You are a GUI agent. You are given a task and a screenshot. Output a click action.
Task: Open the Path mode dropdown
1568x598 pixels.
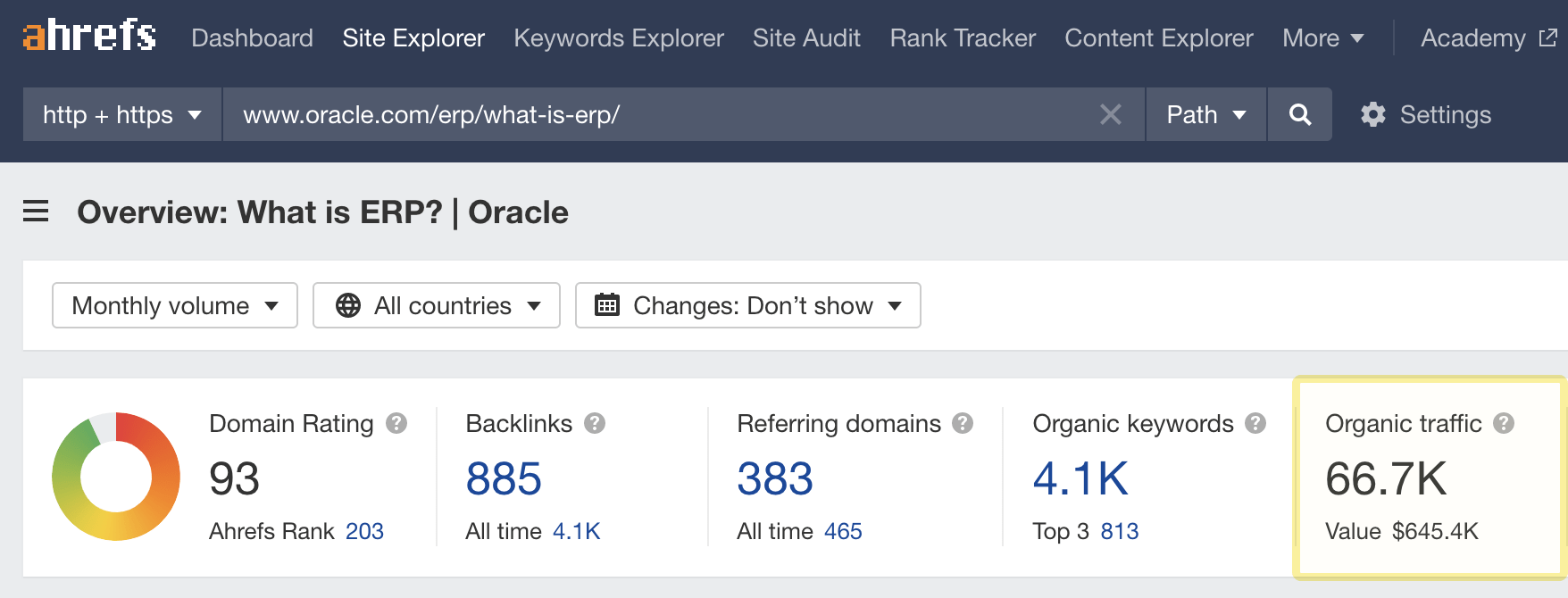coord(1205,114)
